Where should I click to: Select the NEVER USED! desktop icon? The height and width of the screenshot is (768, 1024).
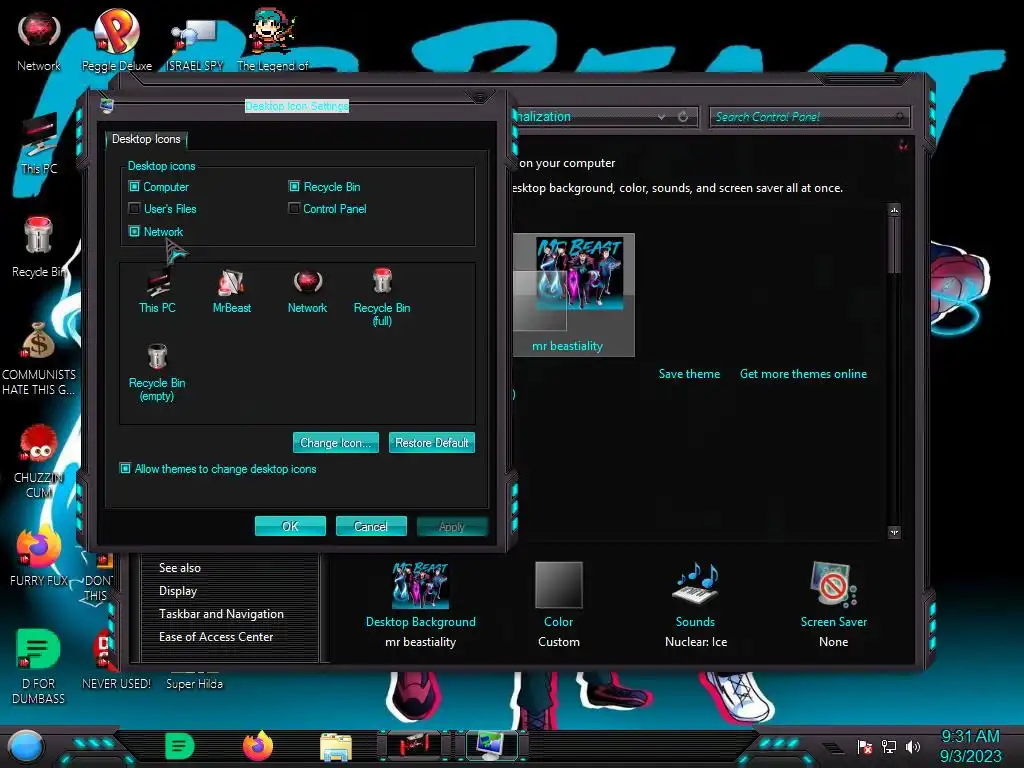click(116, 660)
